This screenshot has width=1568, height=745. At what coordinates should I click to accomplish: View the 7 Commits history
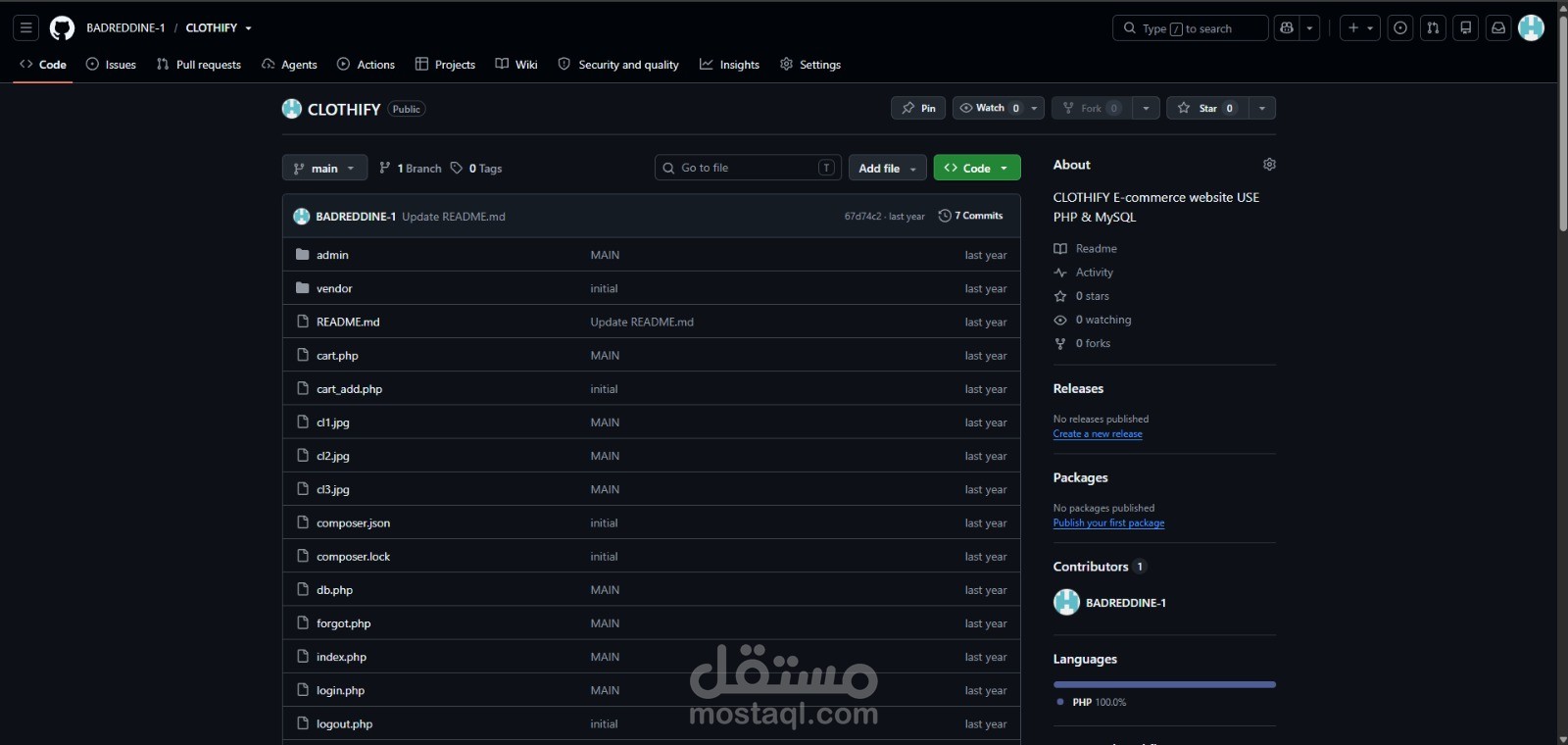[x=970, y=216]
